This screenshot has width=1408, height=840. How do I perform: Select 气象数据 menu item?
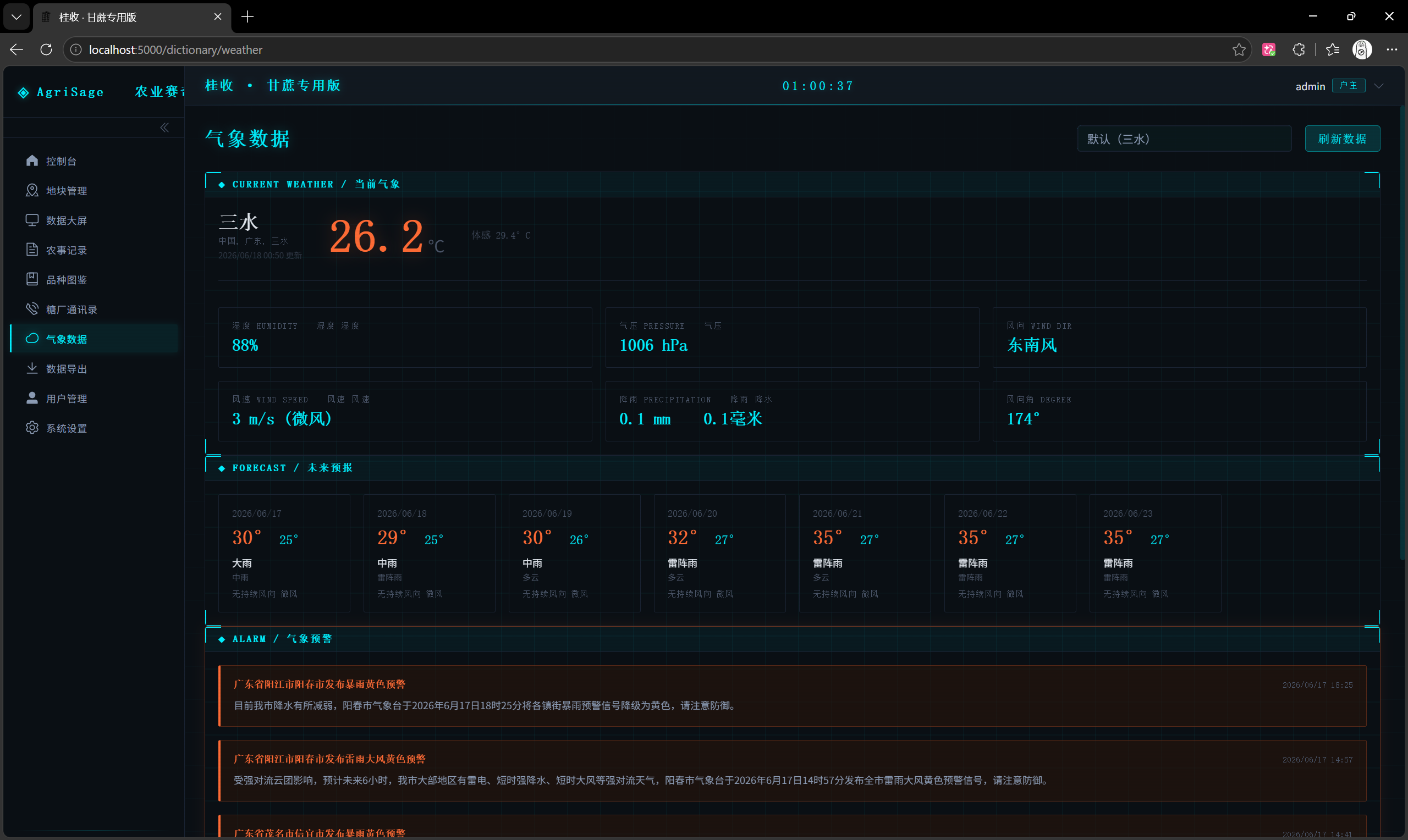click(94, 339)
